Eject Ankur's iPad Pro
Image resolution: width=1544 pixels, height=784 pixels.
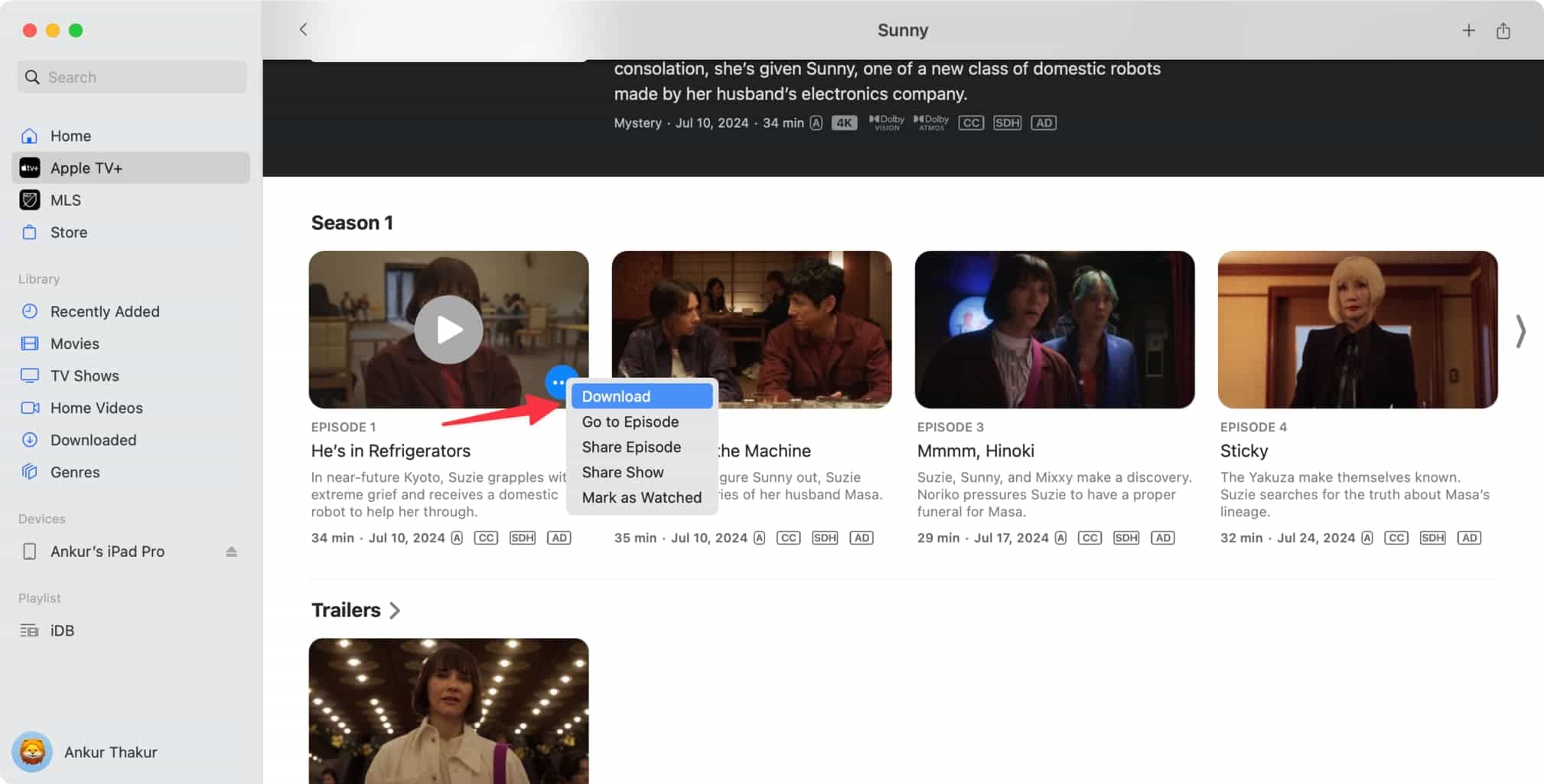tap(231, 551)
